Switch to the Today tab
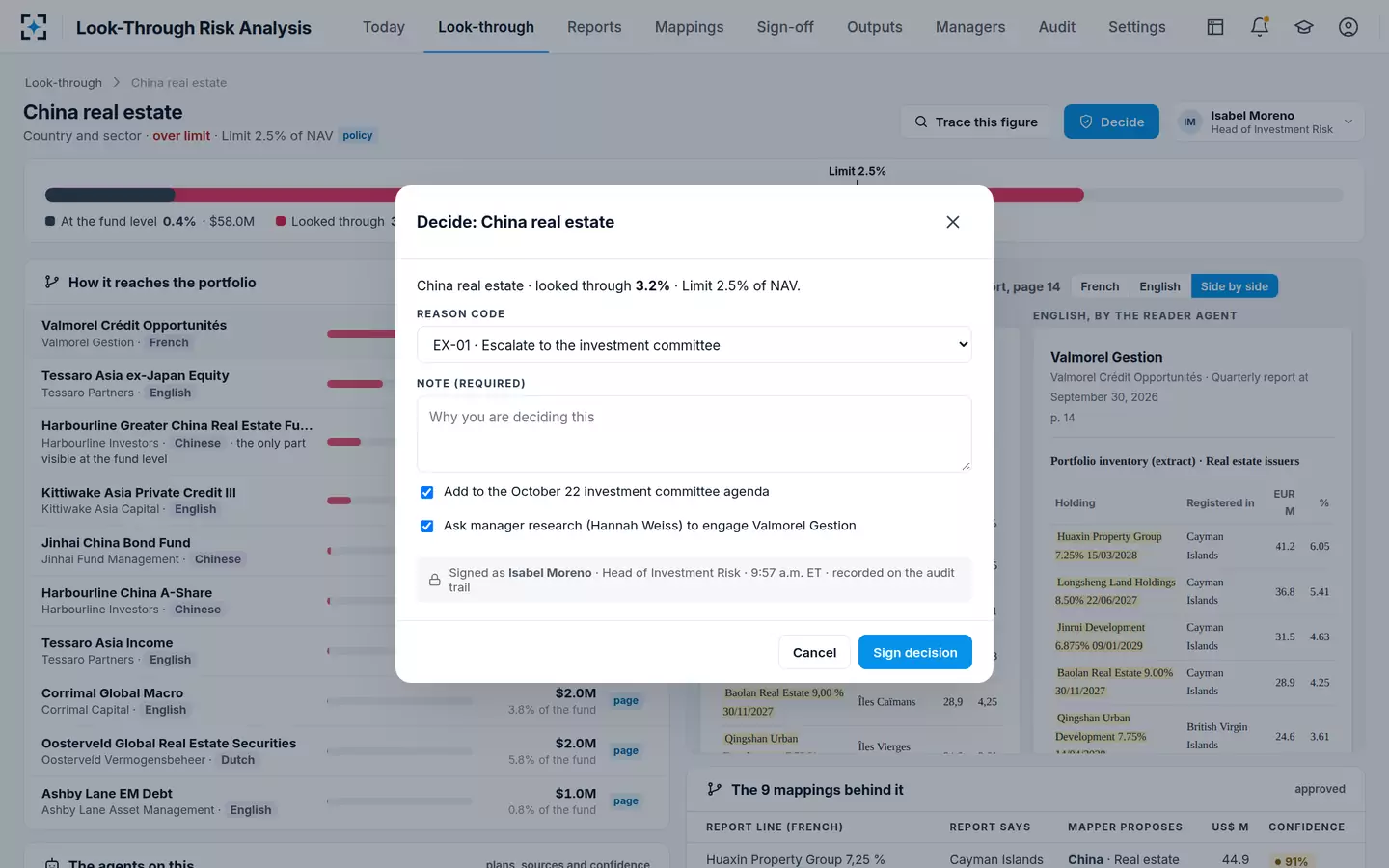The image size is (1389, 868). [x=384, y=27]
